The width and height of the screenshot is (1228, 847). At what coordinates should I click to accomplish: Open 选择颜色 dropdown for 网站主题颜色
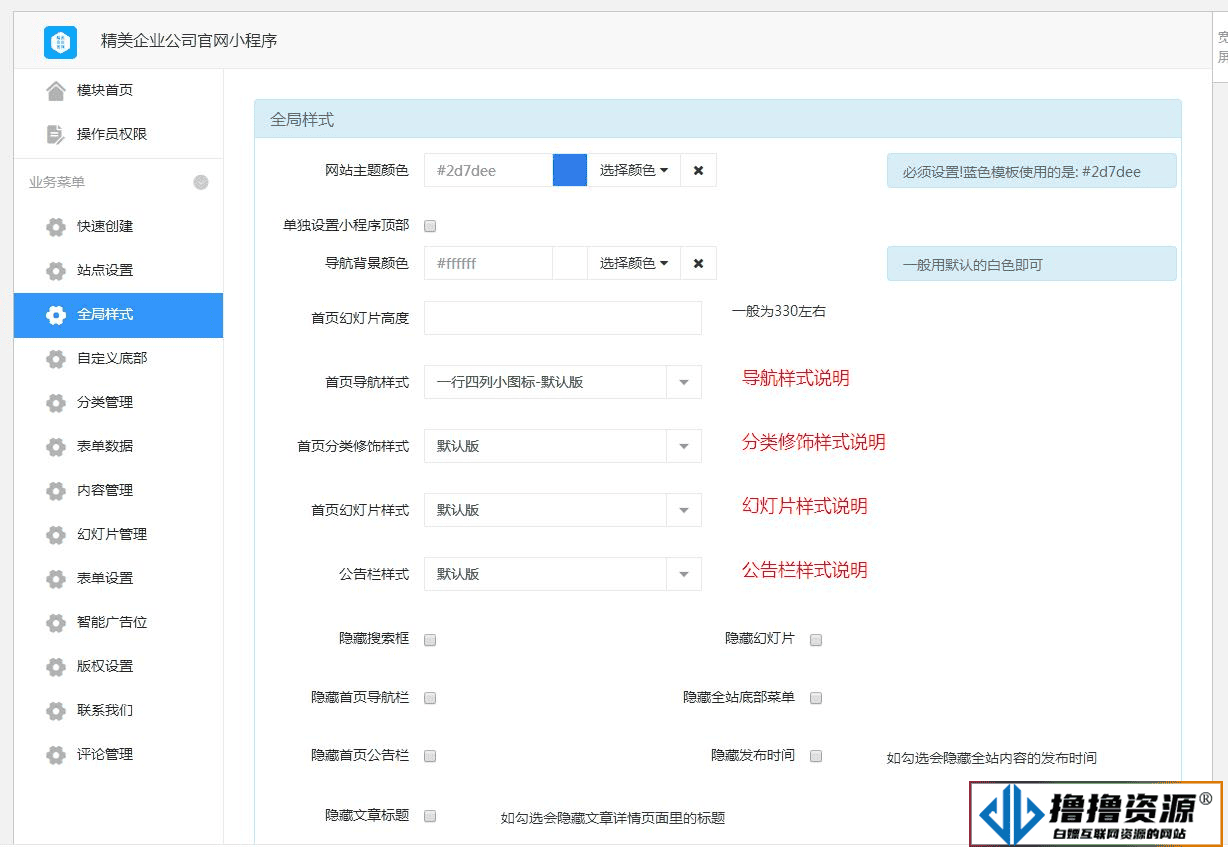point(634,170)
